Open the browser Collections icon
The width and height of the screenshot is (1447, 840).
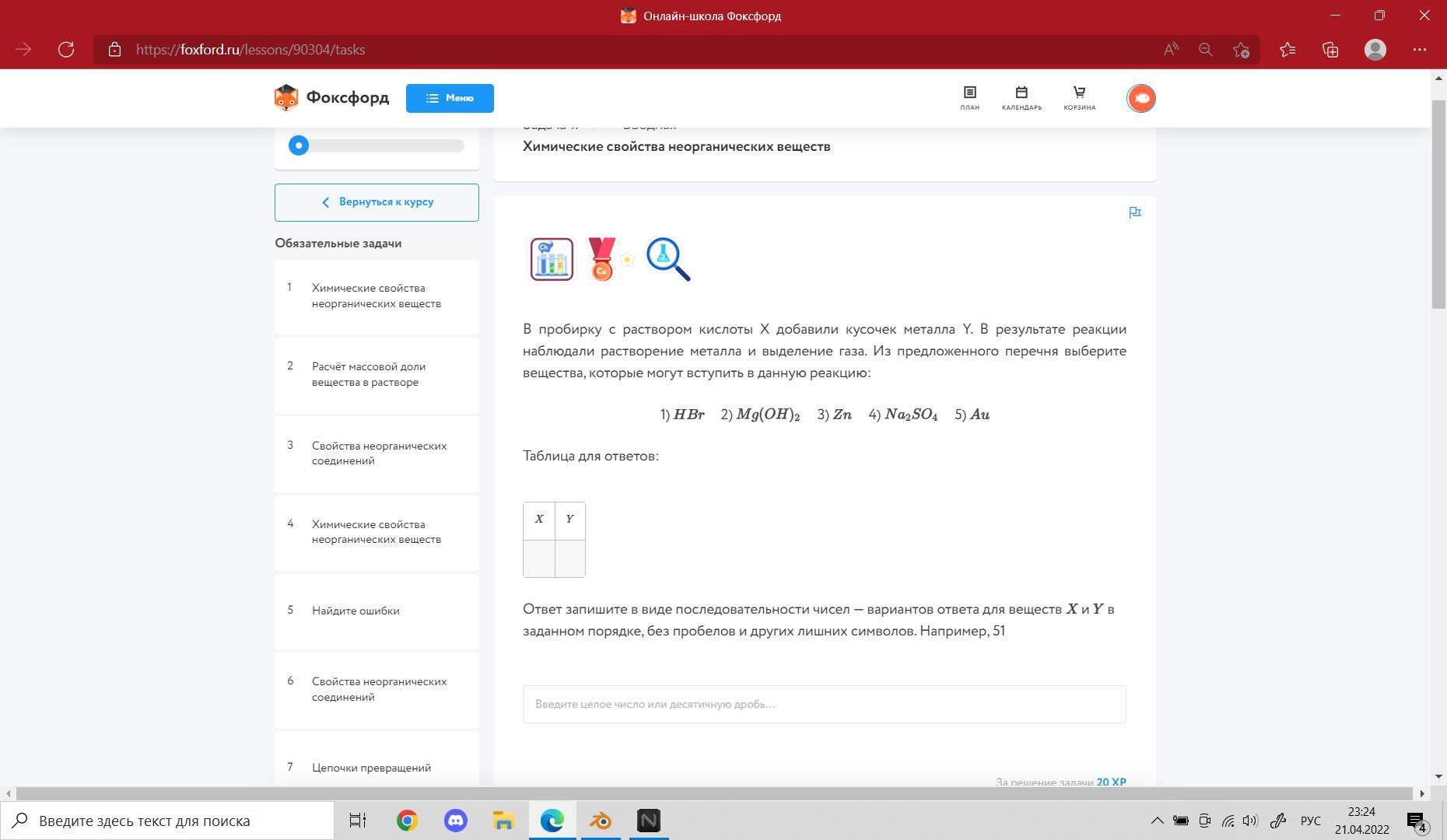point(1330,50)
